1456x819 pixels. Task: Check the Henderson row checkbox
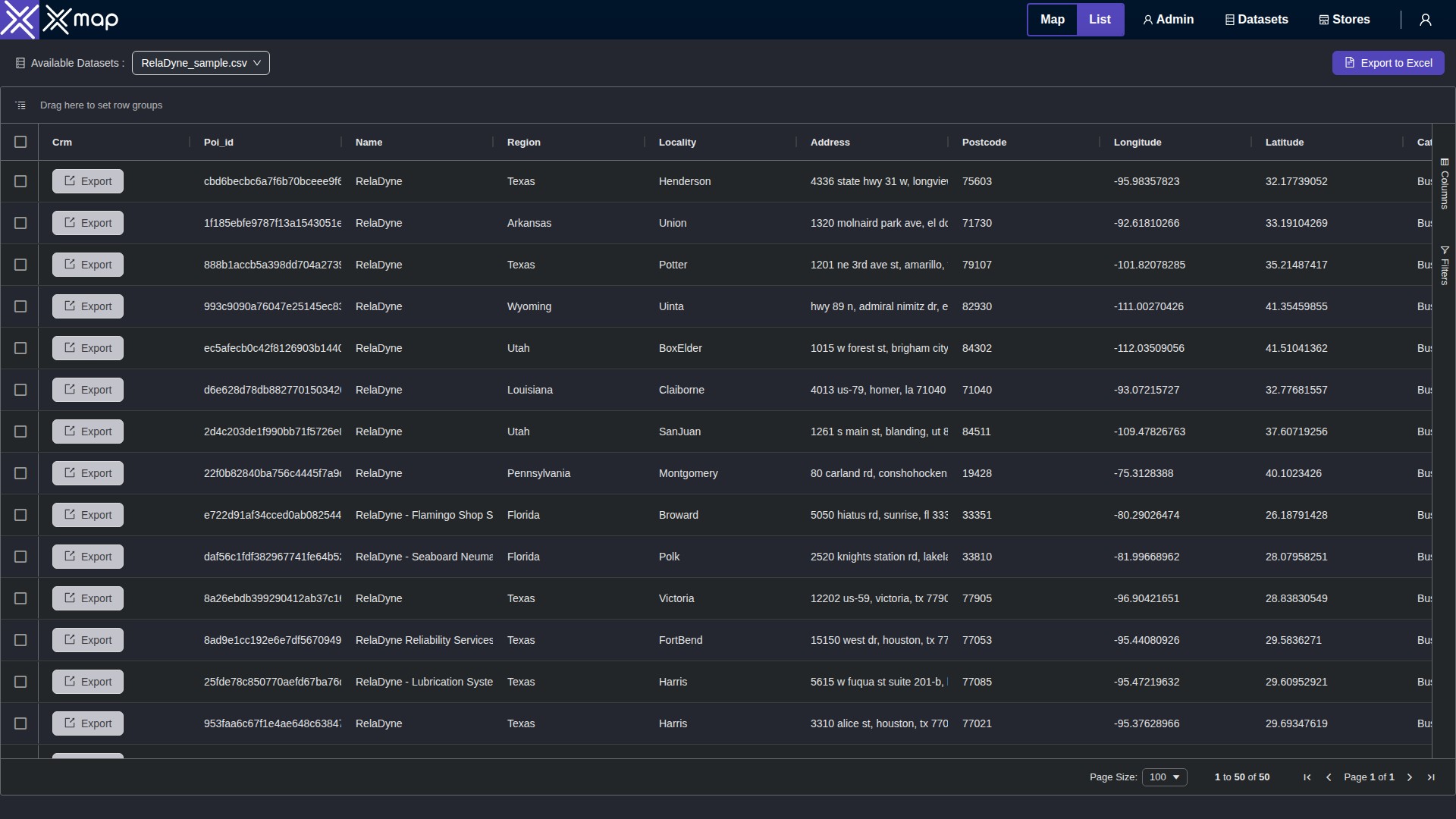[x=20, y=181]
